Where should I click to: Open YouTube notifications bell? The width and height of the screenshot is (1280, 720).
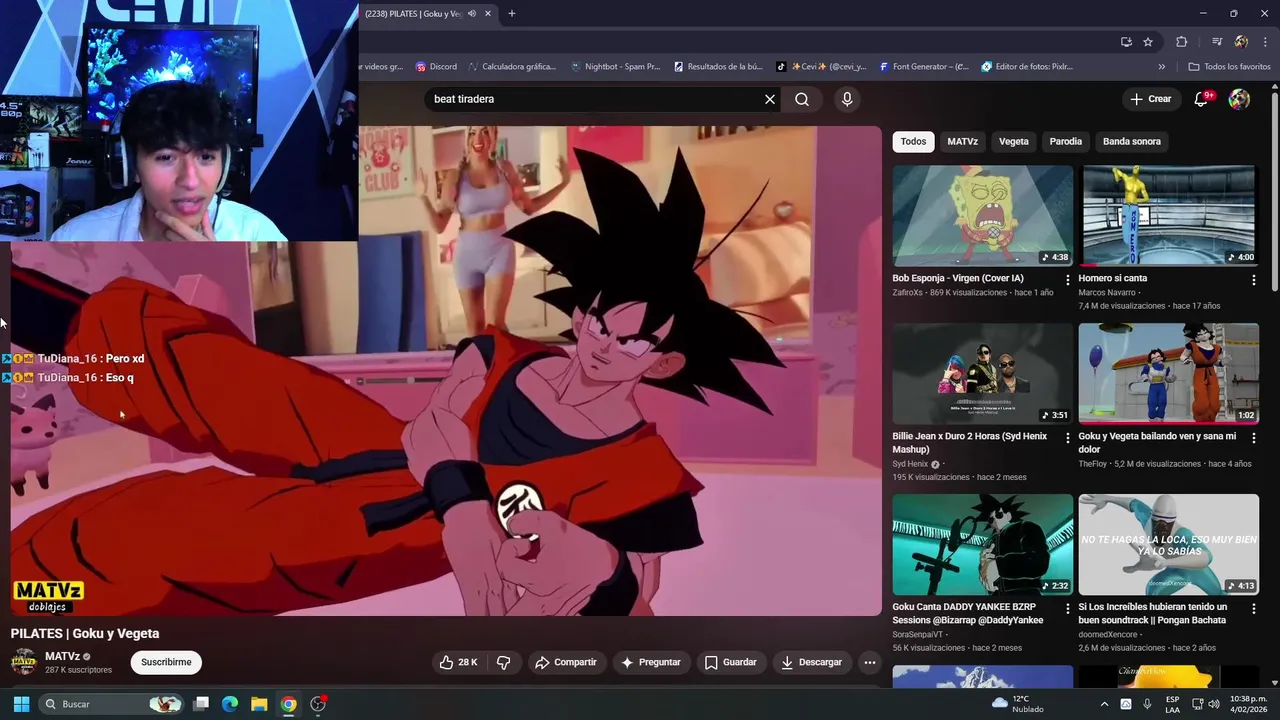[x=1202, y=99]
